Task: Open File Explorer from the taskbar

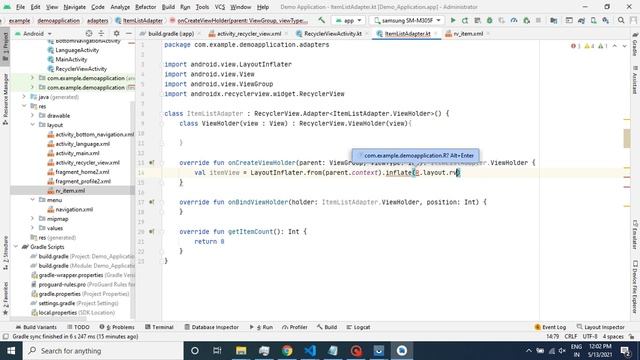Action: coord(241,351)
